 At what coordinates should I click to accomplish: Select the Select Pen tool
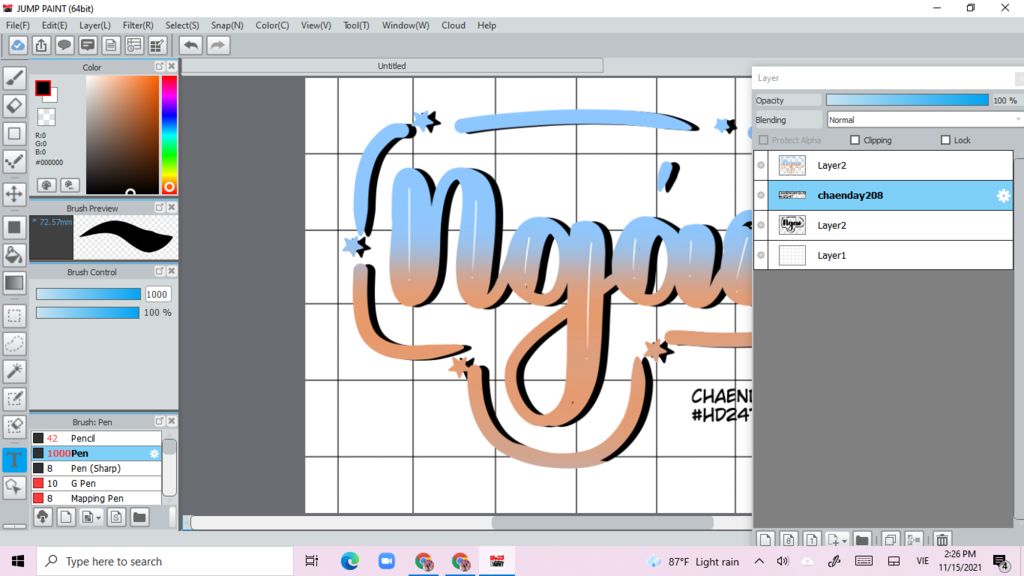[x=14, y=398]
